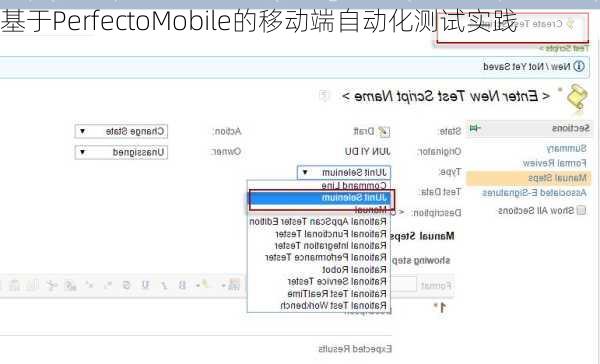Click the Bold formatting icon

tap(182, 285)
